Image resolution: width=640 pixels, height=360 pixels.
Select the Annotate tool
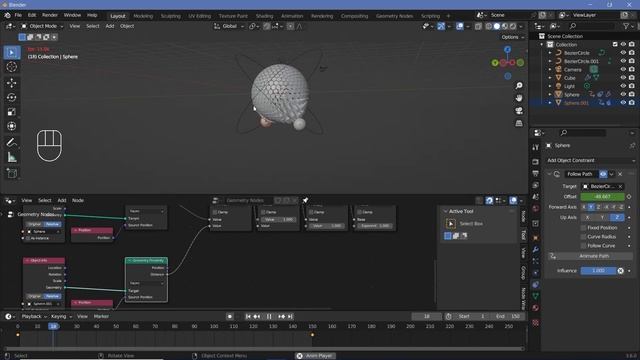click(x=11, y=142)
